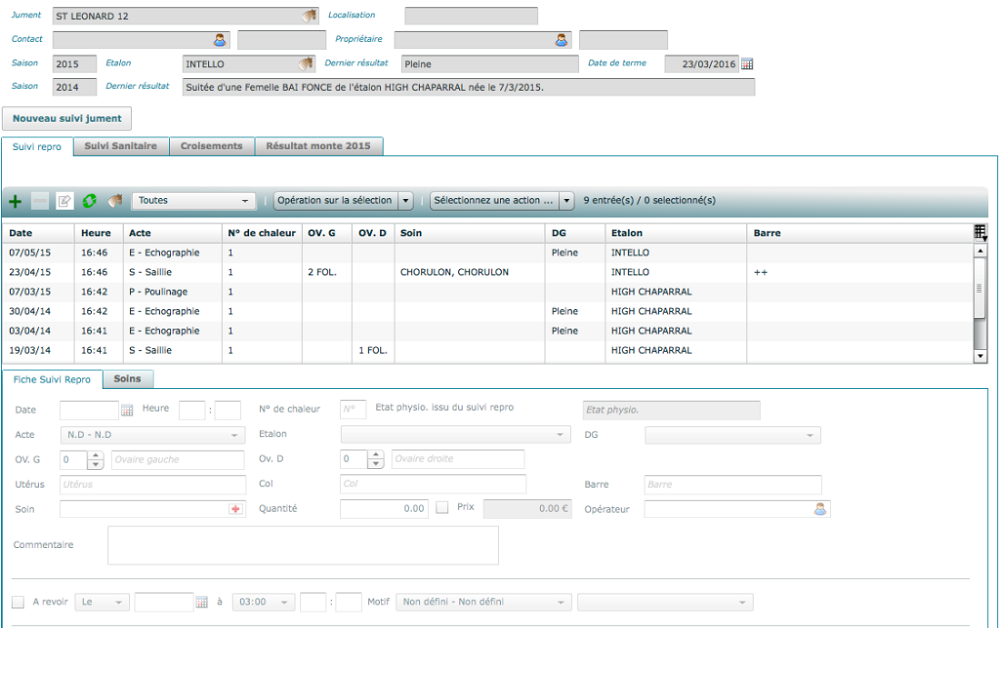1000x700 pixels.
Task: Increment OV. G stepper up arrow
Action: pos(96,455)
